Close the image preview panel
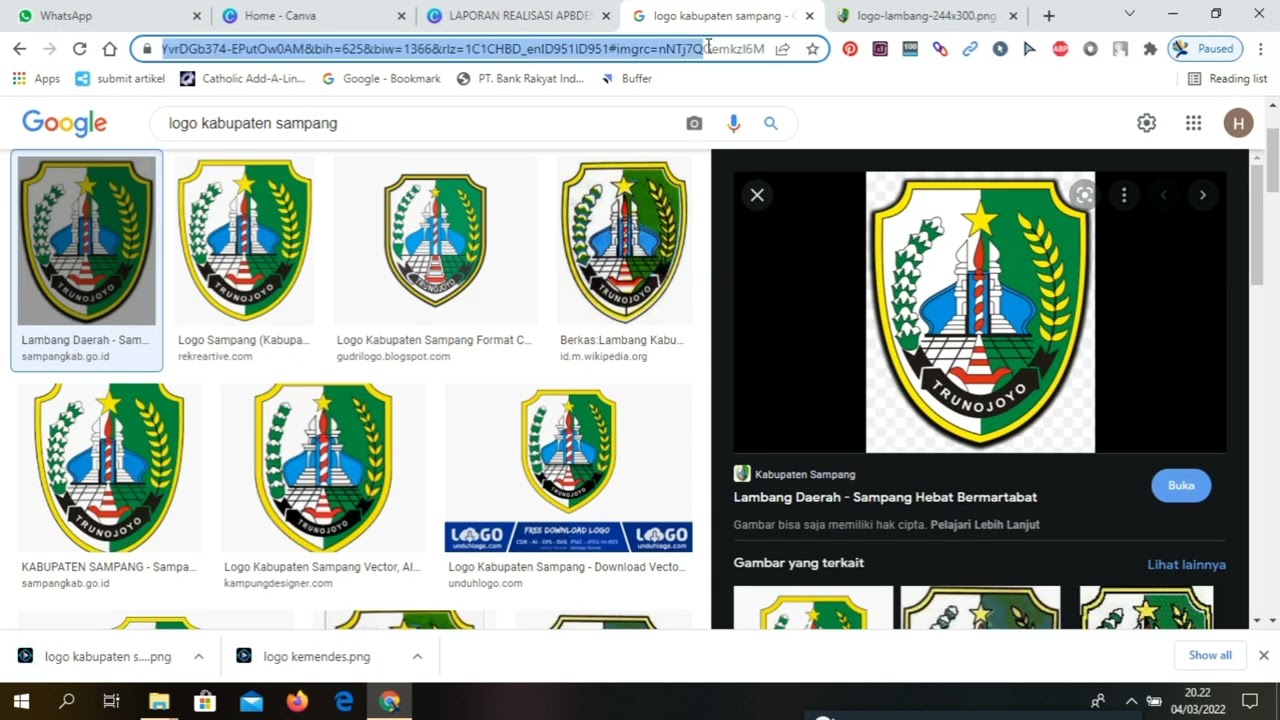This screenshot has height=720, width=1280. 757,195
